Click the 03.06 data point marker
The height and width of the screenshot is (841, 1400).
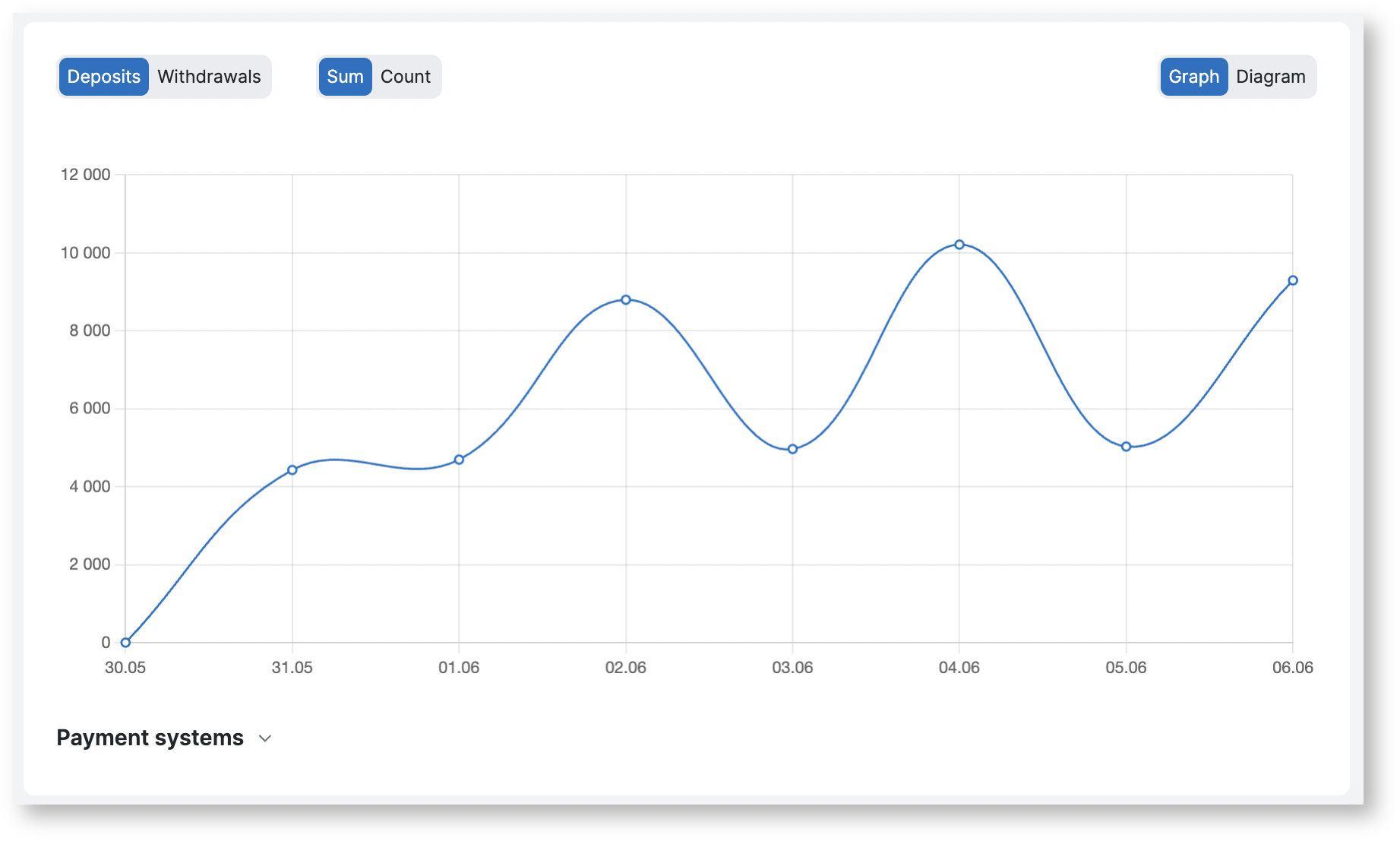[792, 449]
